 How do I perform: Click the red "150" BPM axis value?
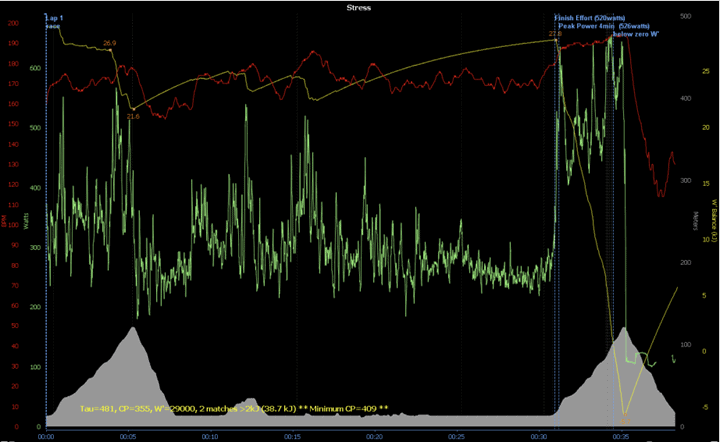coord(13,124)
